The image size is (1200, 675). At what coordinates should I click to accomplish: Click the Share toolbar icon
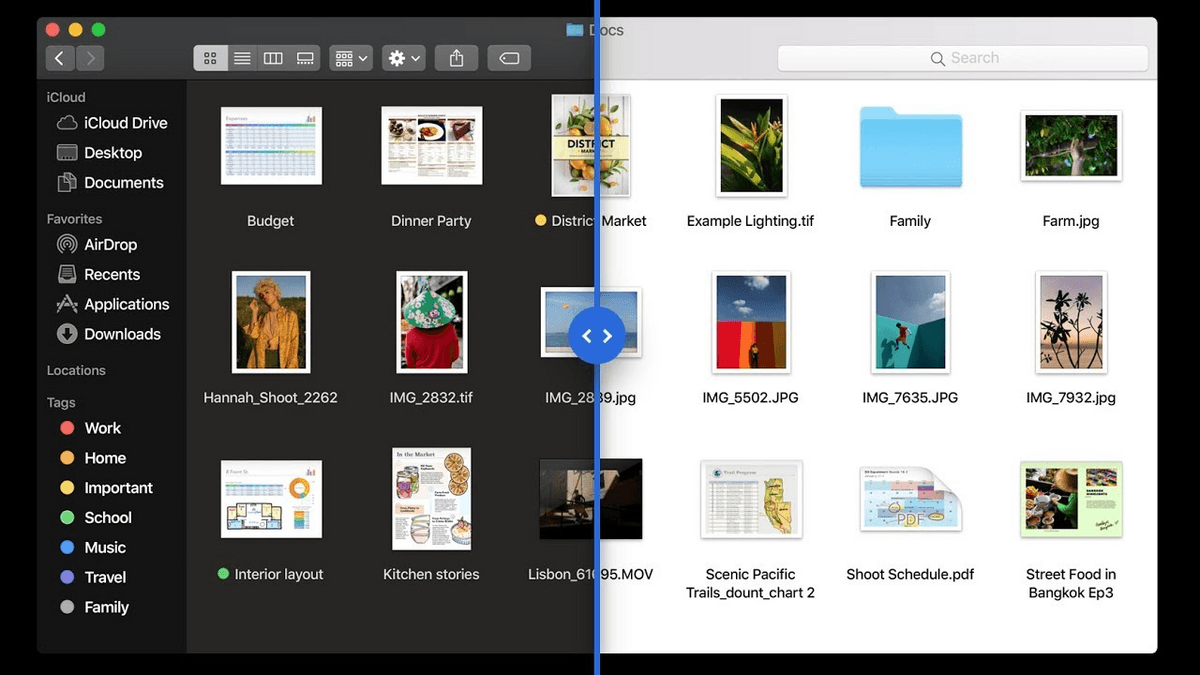pyautogui.click(x=456, y=58)
